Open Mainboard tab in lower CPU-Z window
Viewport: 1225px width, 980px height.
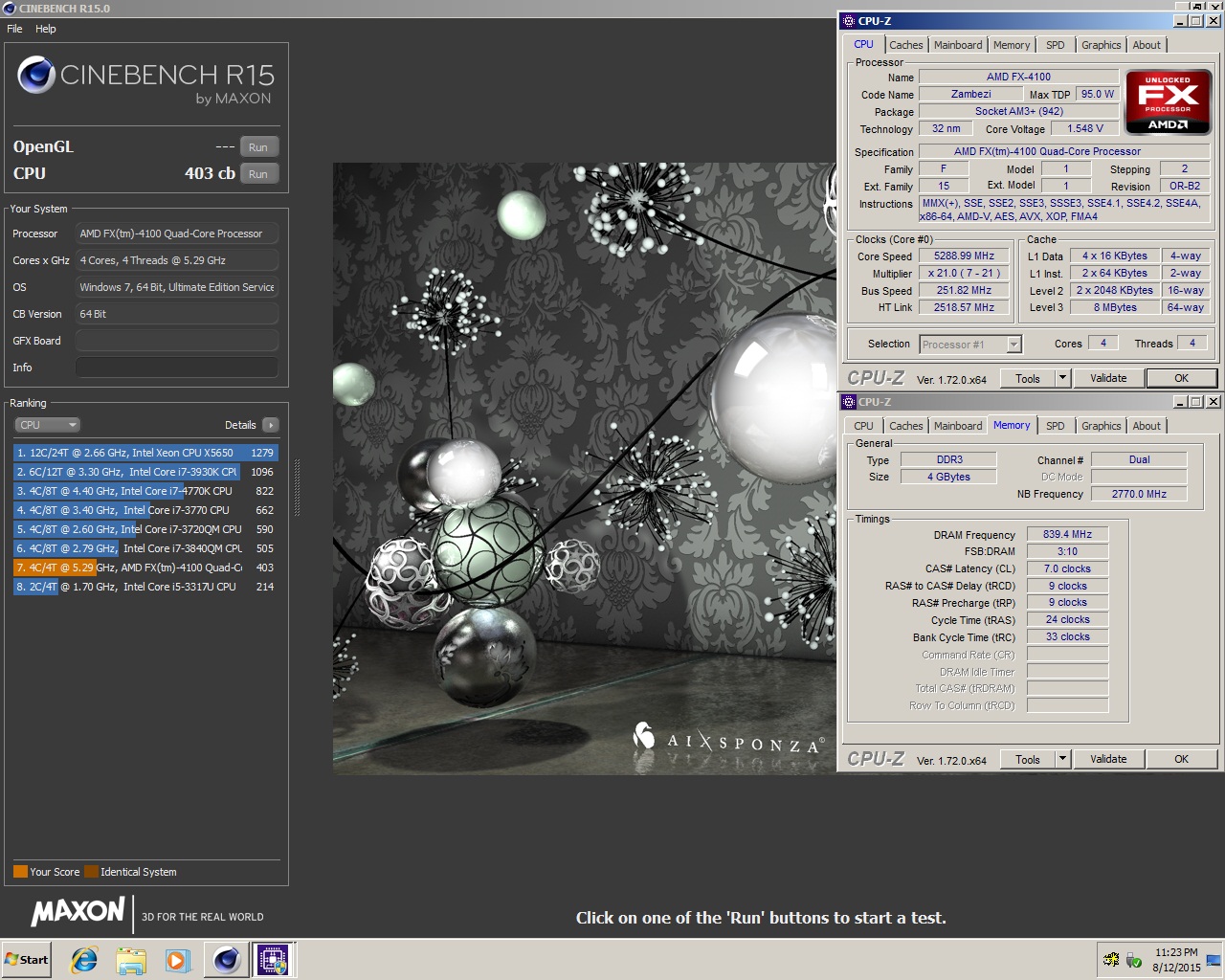pyautogui.click(x=958, y=426)
